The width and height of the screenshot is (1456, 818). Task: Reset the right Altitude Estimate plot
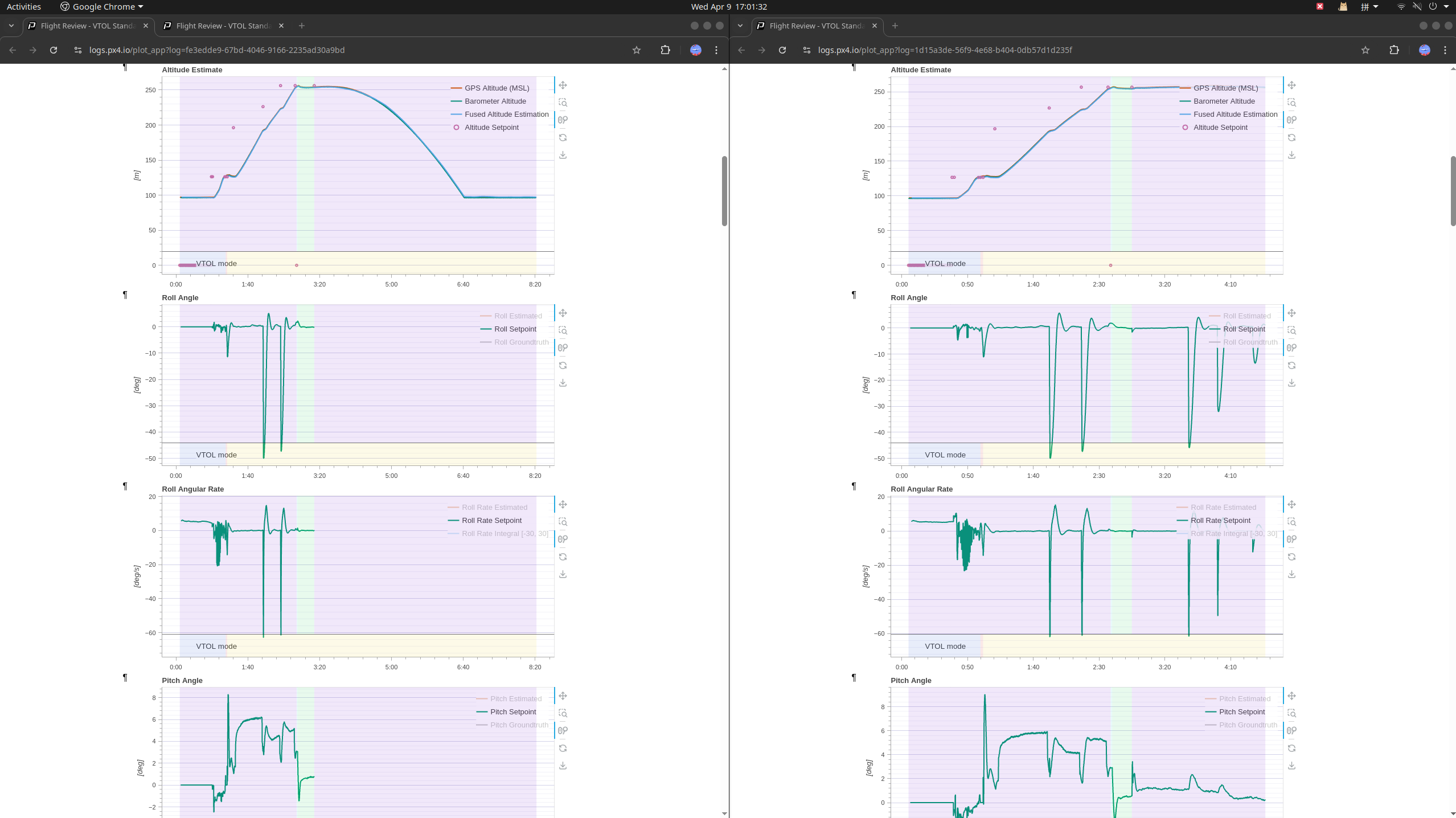pos(1291,137)
